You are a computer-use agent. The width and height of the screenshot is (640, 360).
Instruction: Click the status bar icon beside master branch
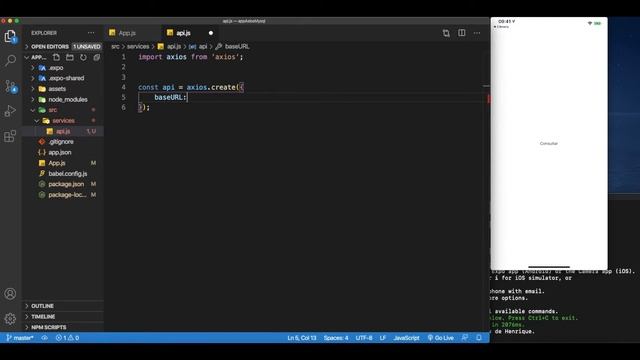tap(44, 338)
